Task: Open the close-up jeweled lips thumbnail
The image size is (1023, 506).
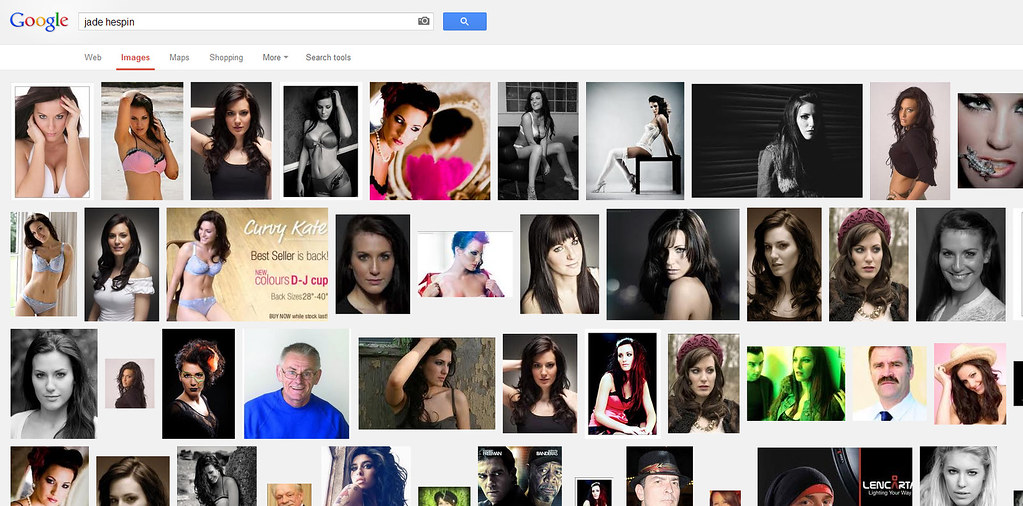Action: pos(990,140)
